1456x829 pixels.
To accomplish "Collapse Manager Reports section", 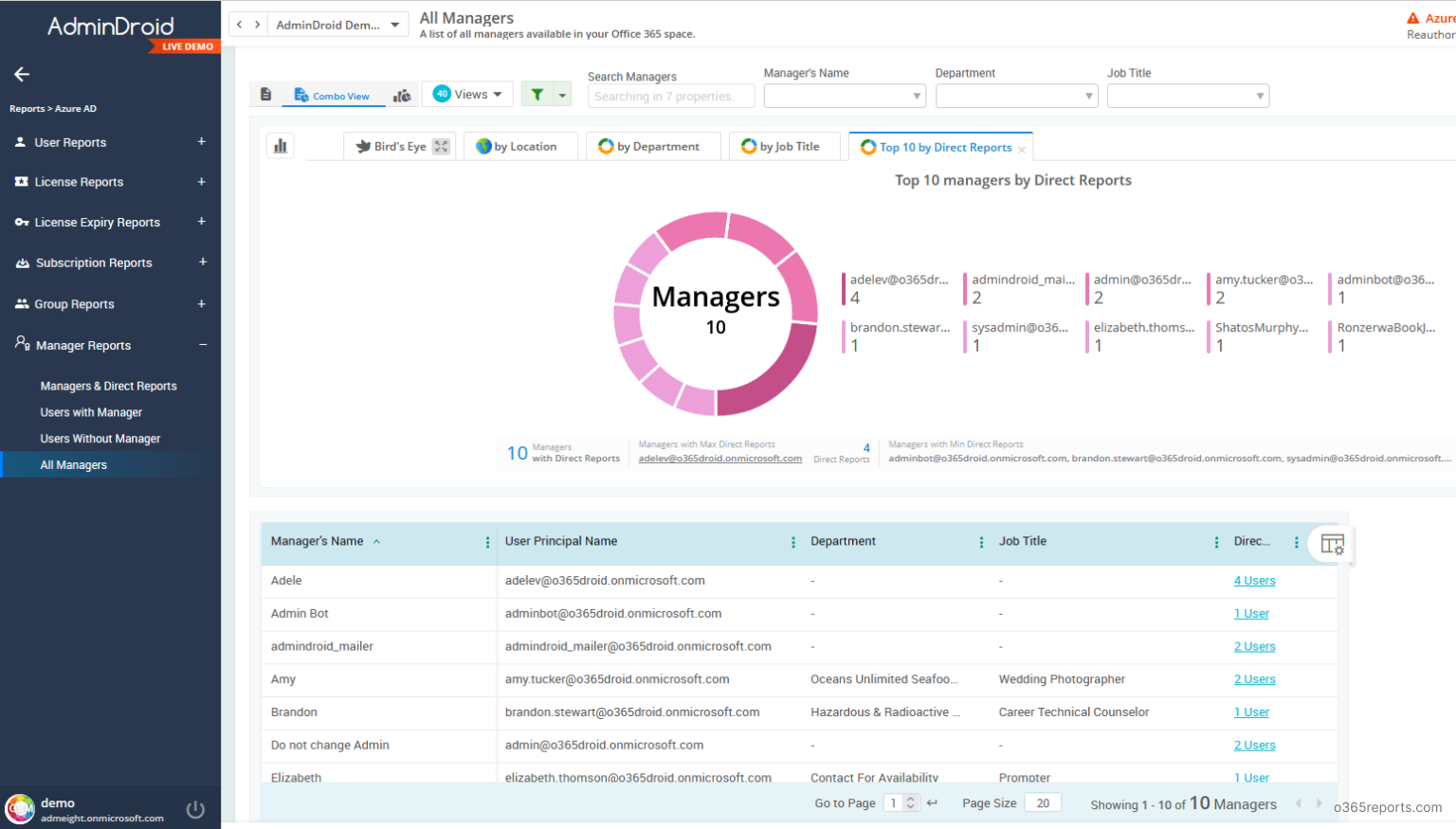I will [202, 345].
